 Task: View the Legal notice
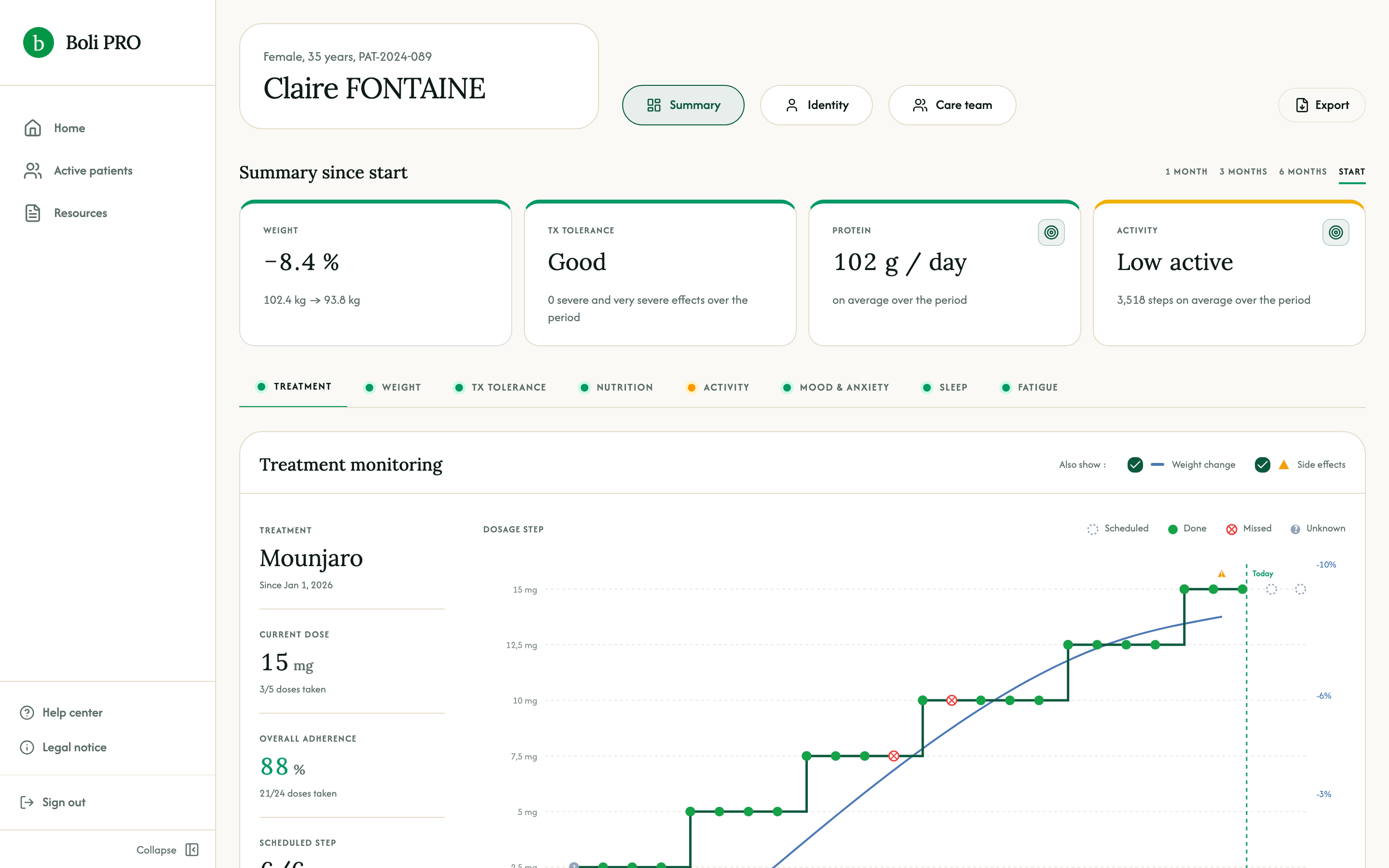click(x=63, y=747)
